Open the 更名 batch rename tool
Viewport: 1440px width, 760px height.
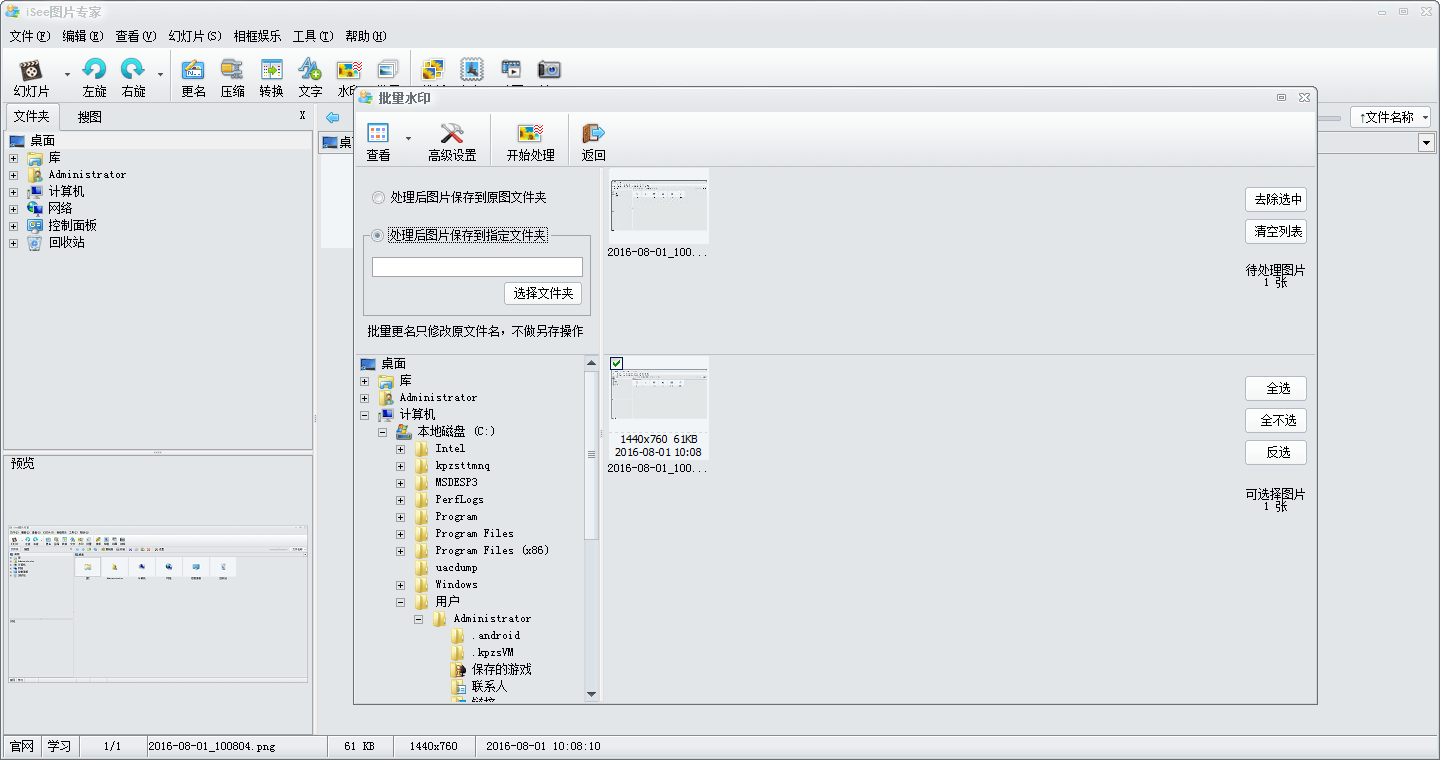pos(193,70)
